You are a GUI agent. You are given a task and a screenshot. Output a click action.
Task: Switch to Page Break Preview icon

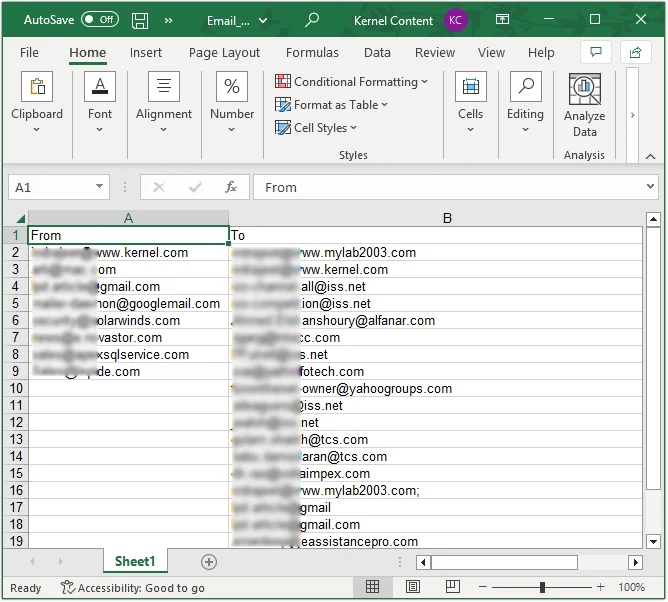pyautogui.click(x=452, y=587)
